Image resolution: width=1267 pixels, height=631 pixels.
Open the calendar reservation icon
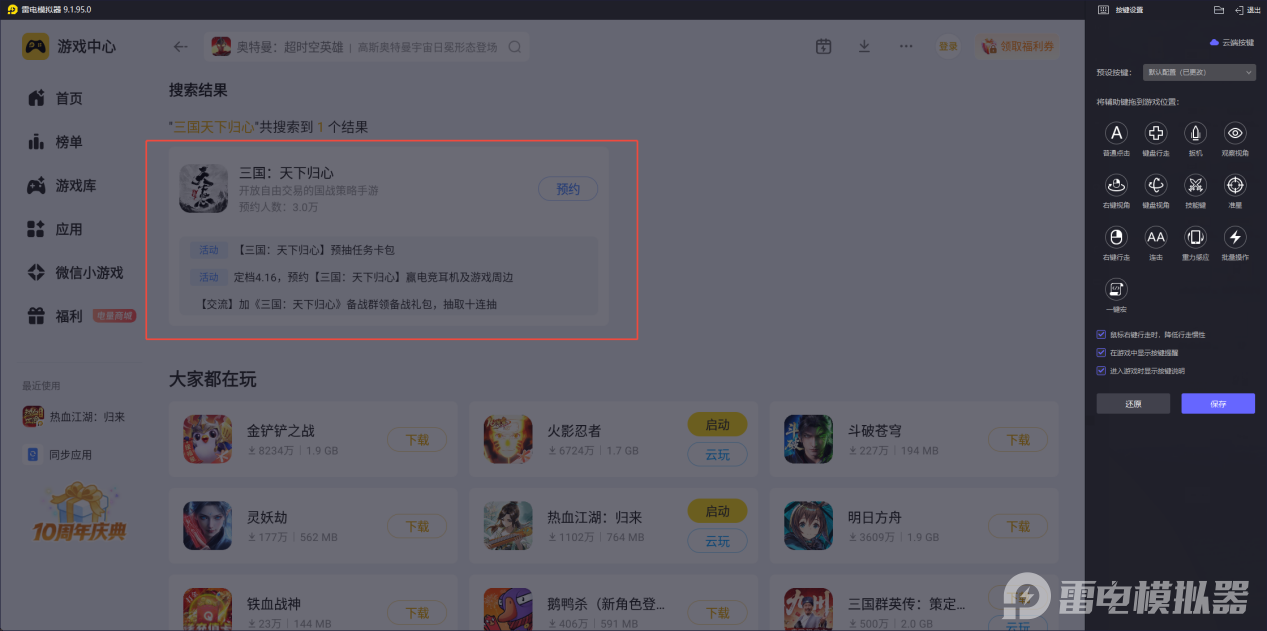[823, 46]
